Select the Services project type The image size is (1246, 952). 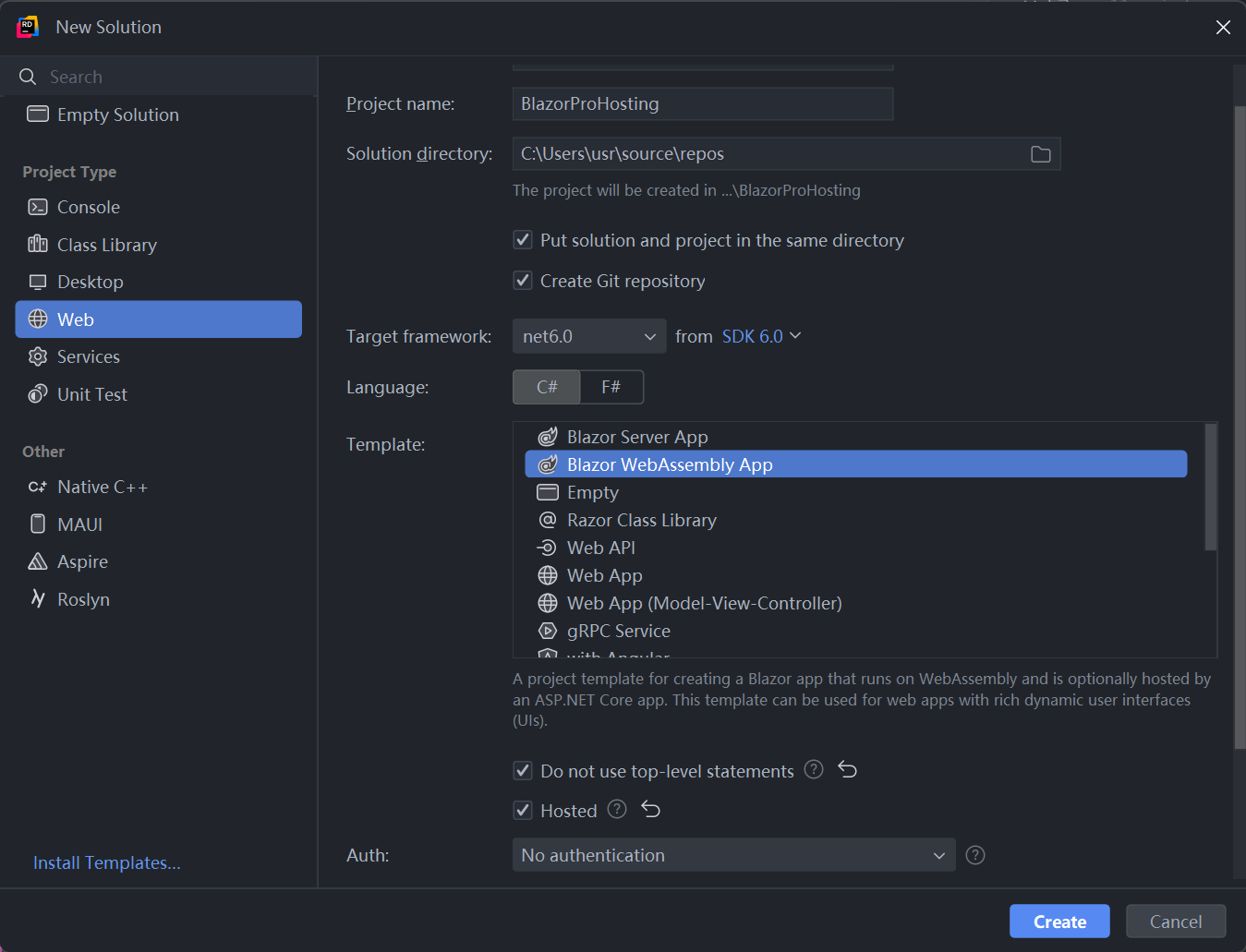coord(159,356)
